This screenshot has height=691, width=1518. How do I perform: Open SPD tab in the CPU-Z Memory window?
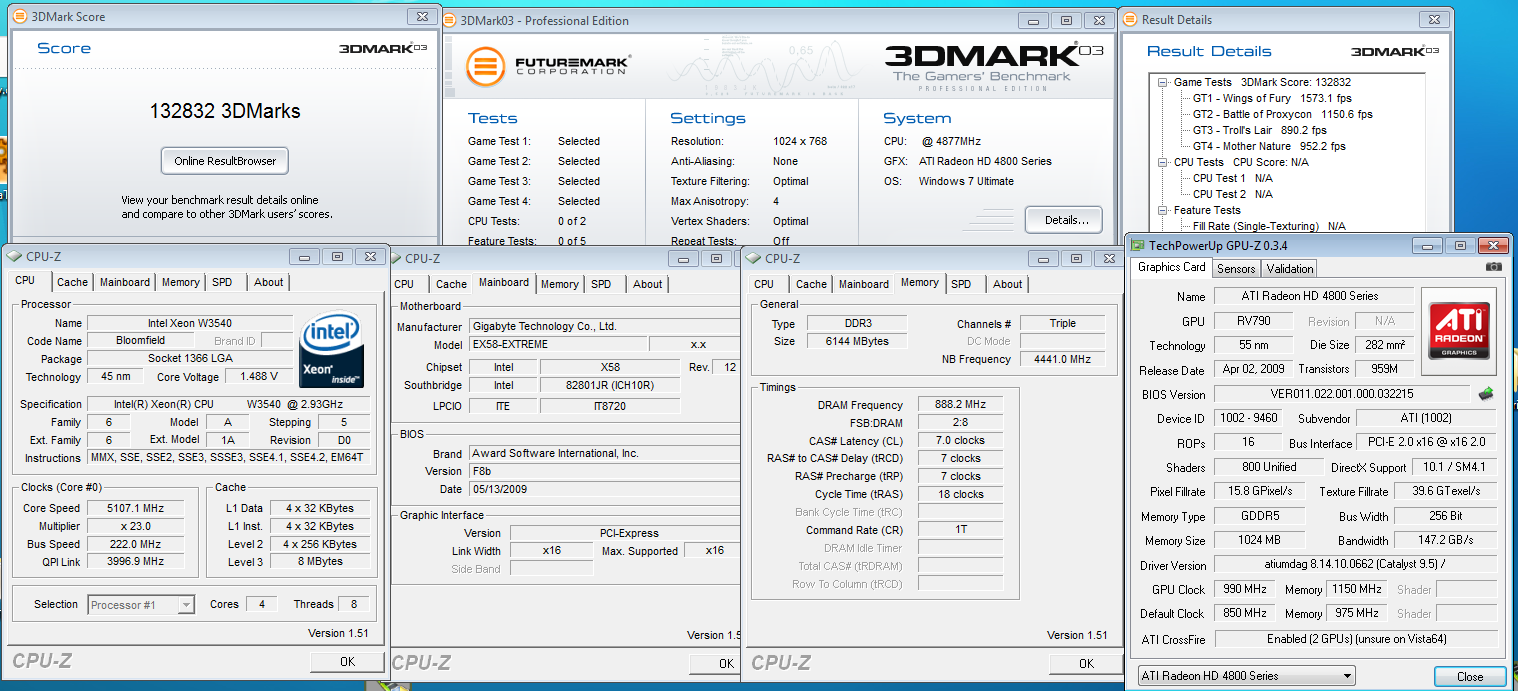pos(961,284)
